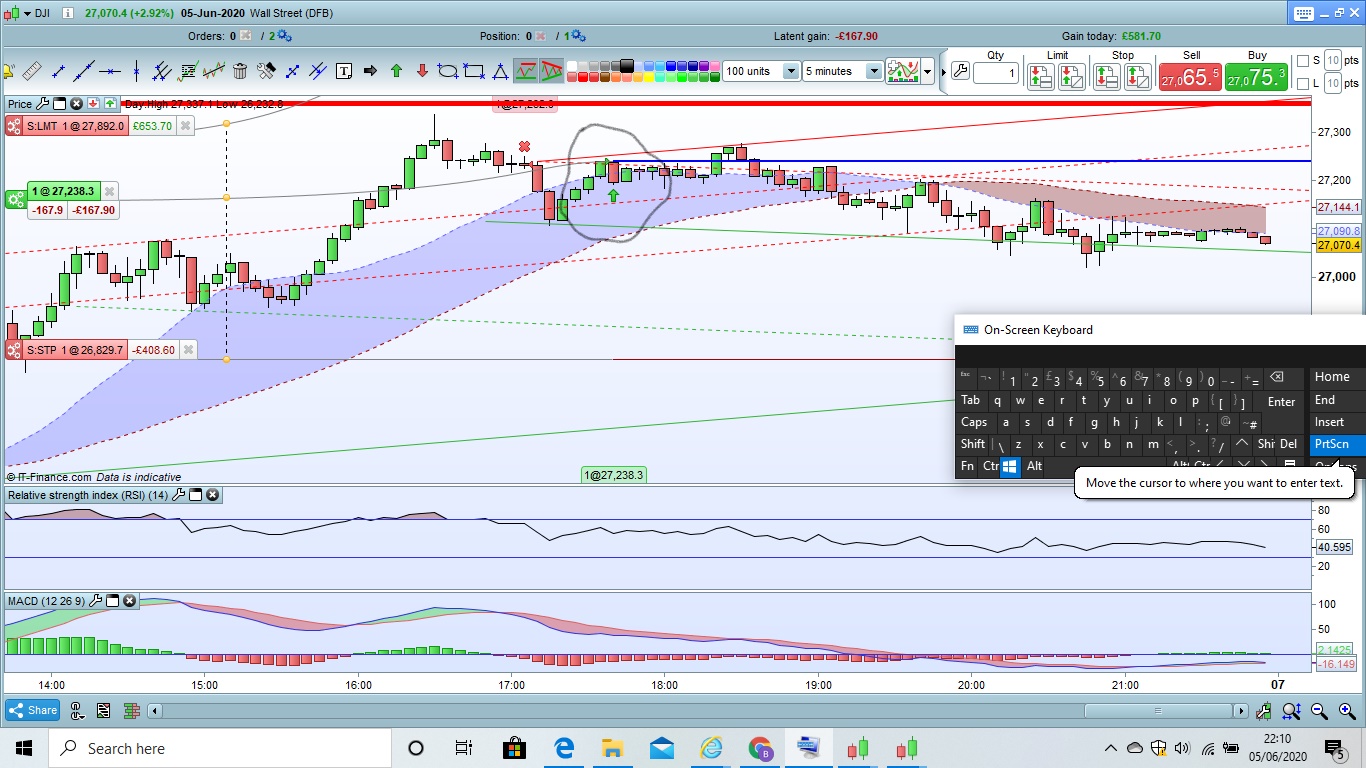Remove the MACD indicator panel
The width and height of the screenshot is (1366, 768).
[129, 601]
